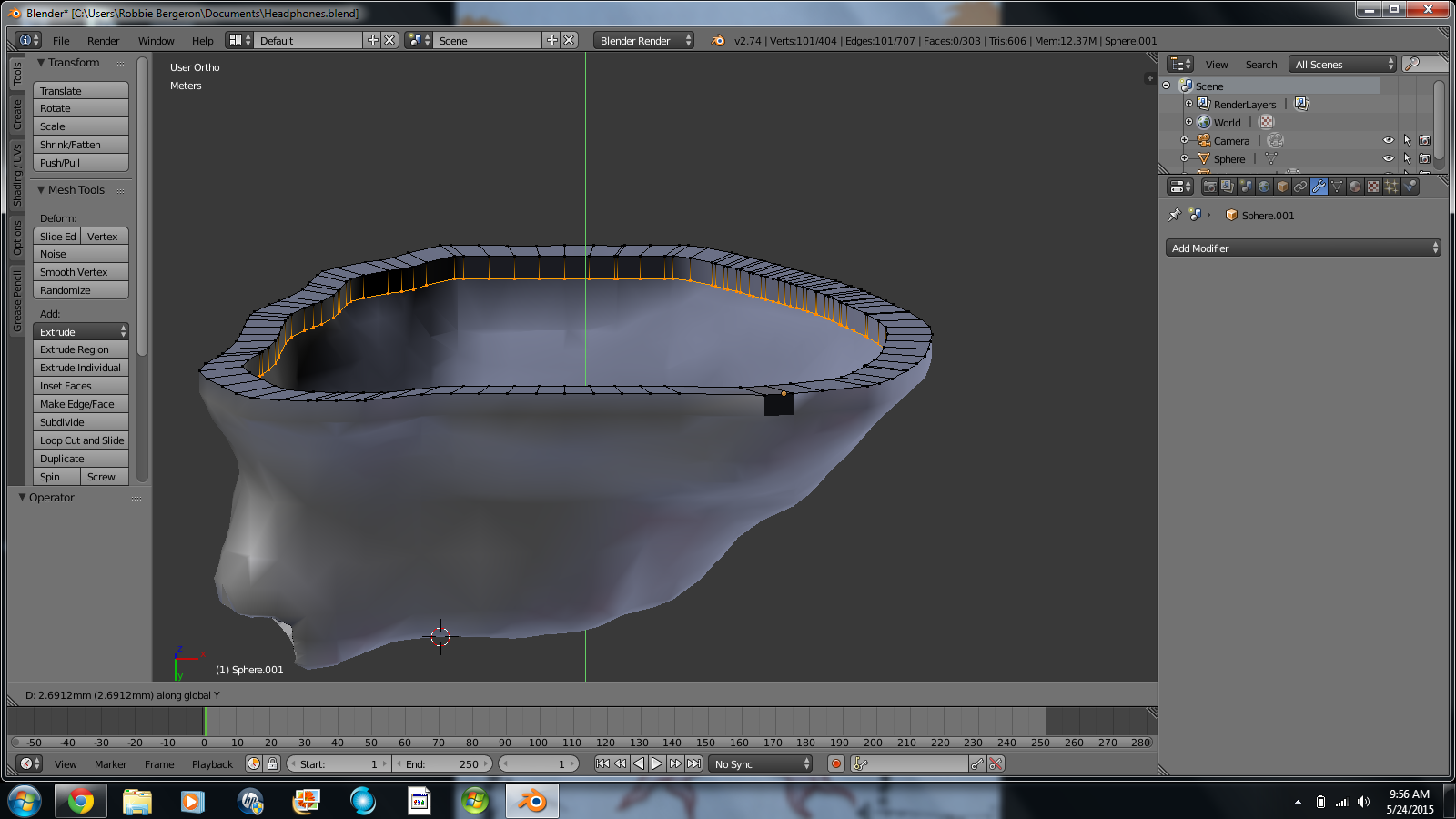Toggle Sphere renderability in outliner
The height and width of the screenshot is (819, 1456).
click(1424, 158)
